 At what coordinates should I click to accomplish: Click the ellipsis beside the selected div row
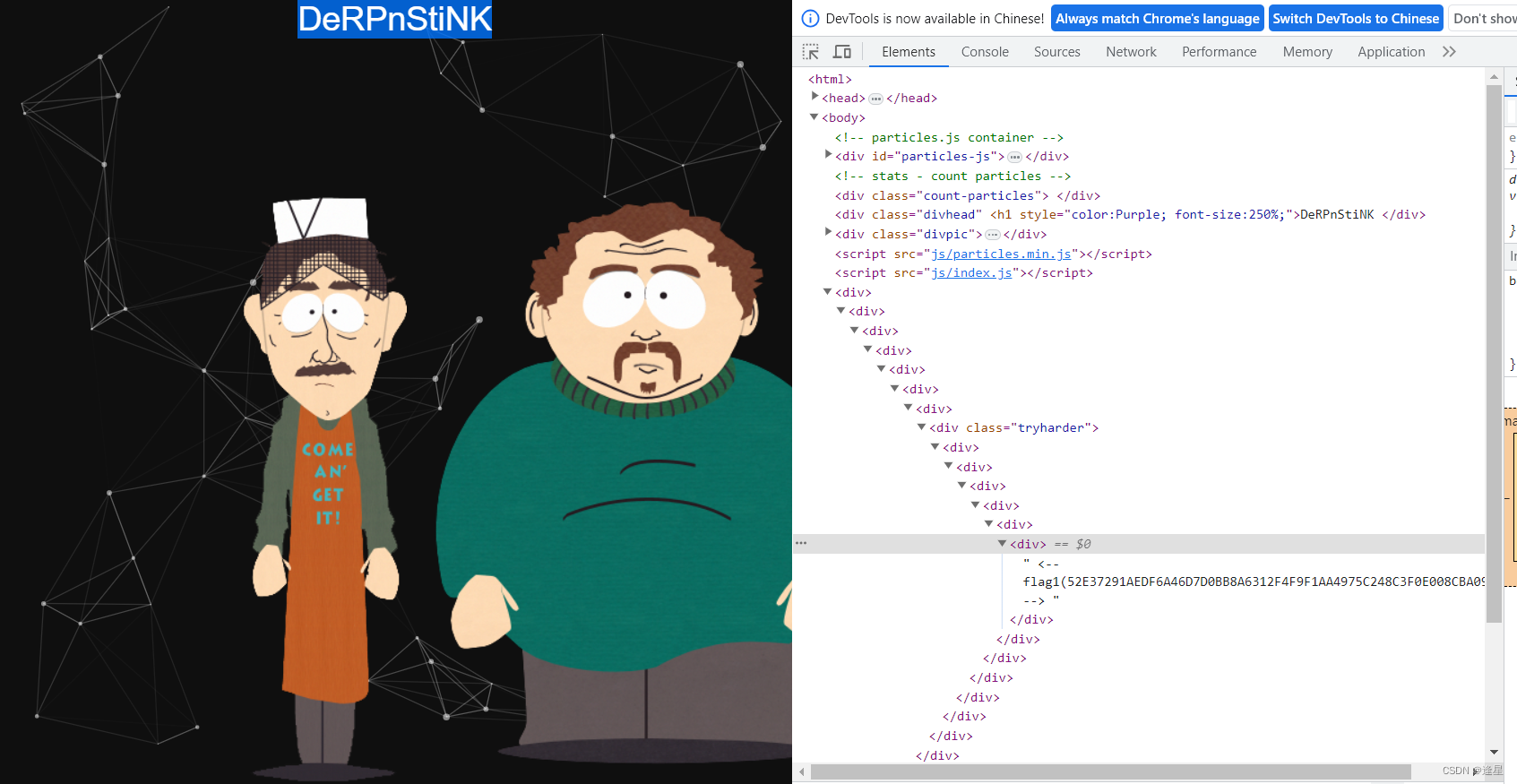(x=801, y=543)
